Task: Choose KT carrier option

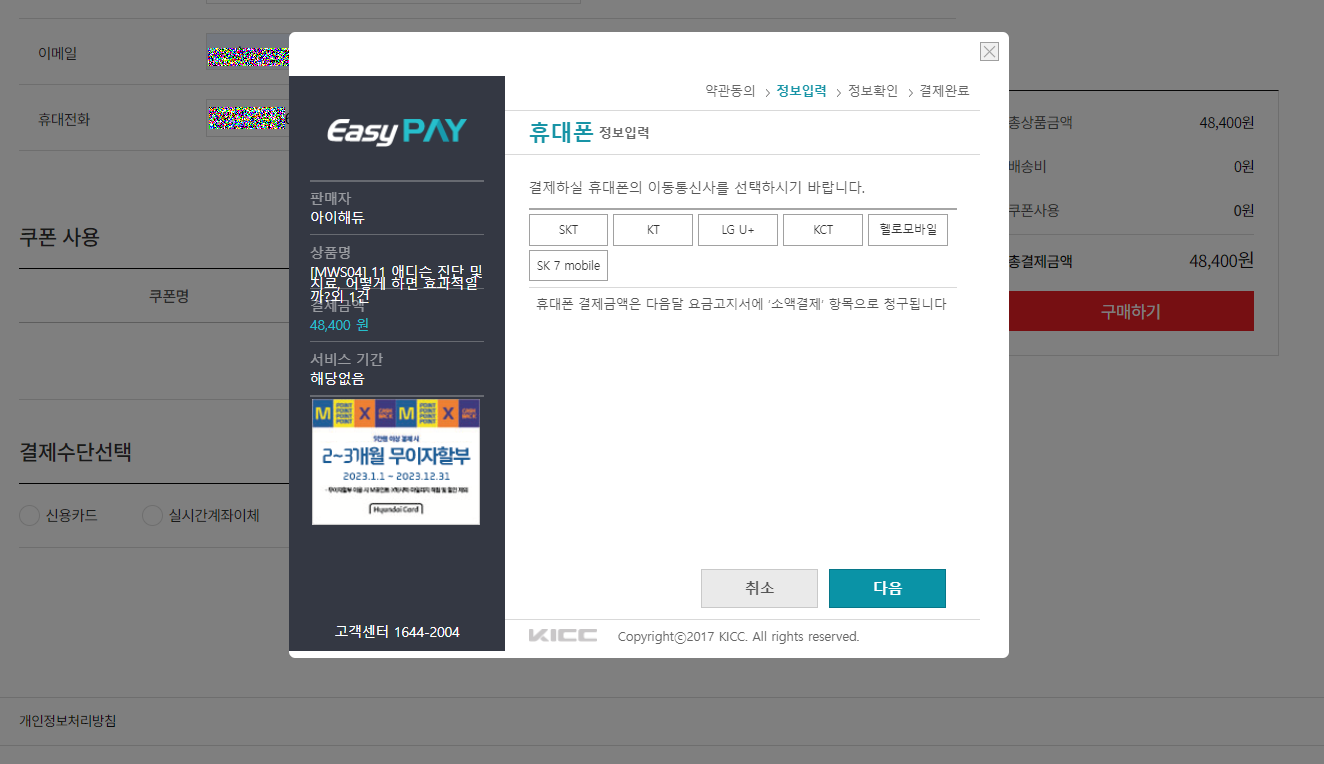Action: [653, 230]
